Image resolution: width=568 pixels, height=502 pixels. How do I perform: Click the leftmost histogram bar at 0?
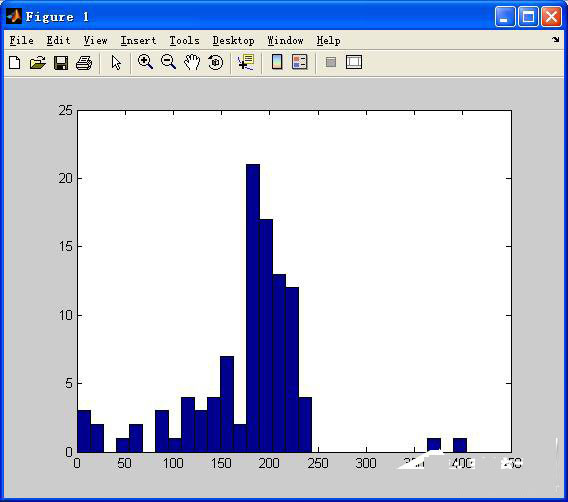(x=84, y=431)
